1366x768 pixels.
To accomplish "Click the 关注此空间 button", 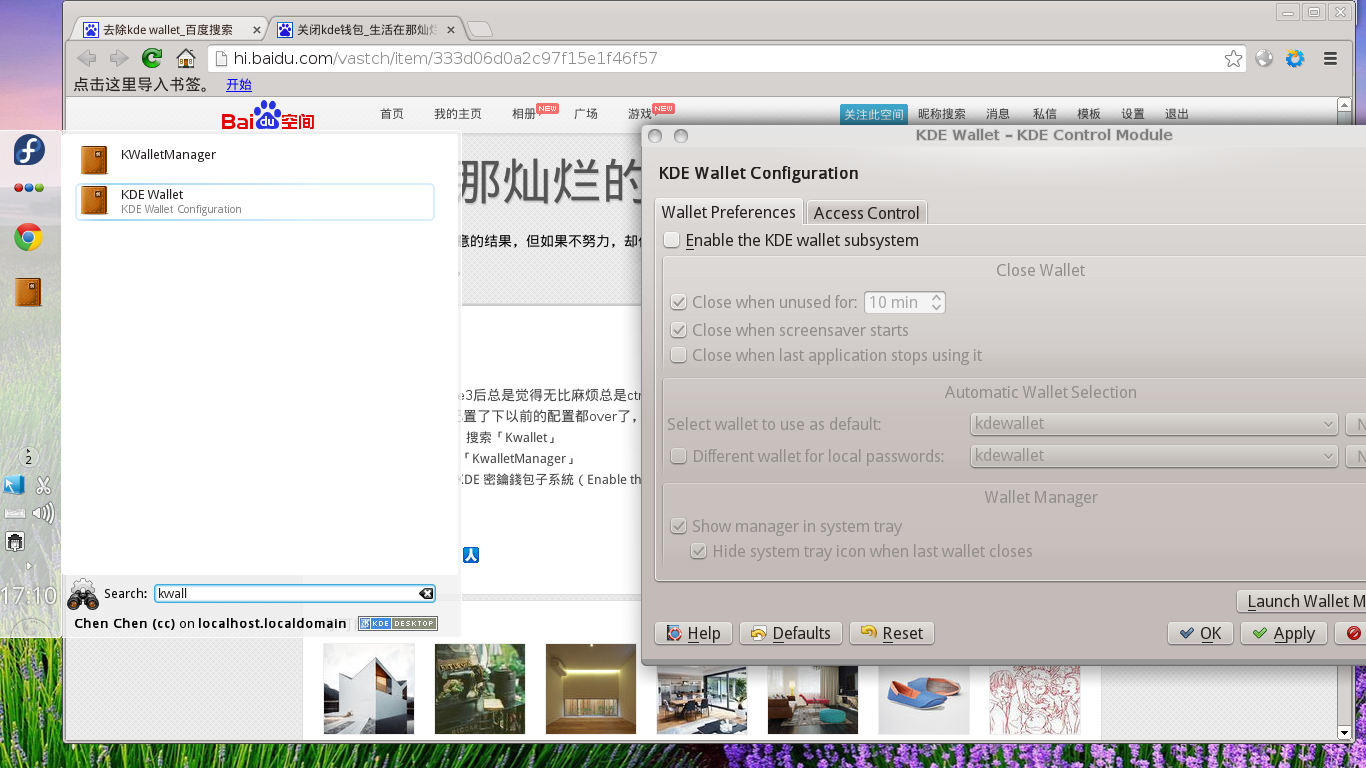I will tap(873, 115).
